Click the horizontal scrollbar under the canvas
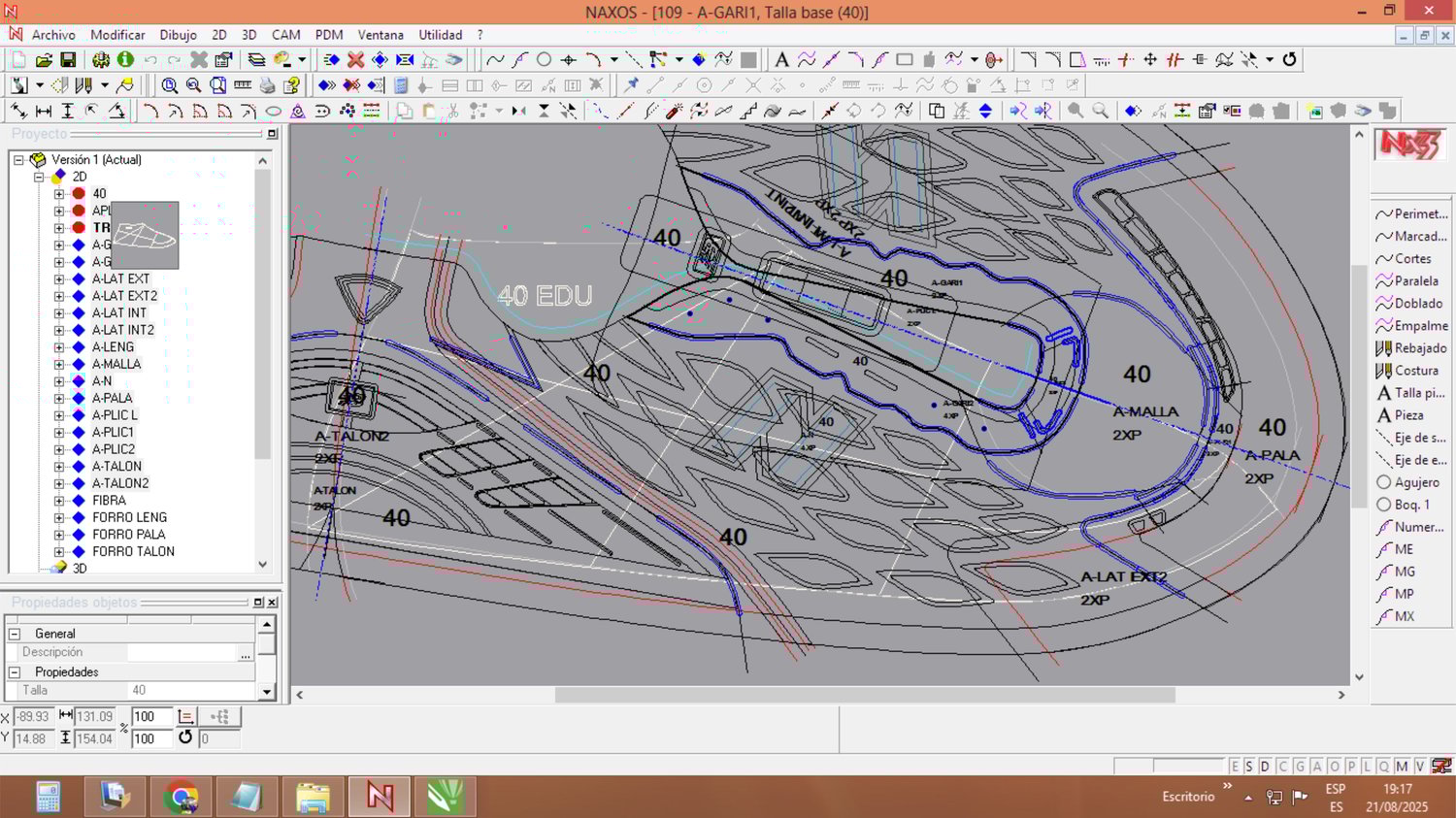 point(864,695)
